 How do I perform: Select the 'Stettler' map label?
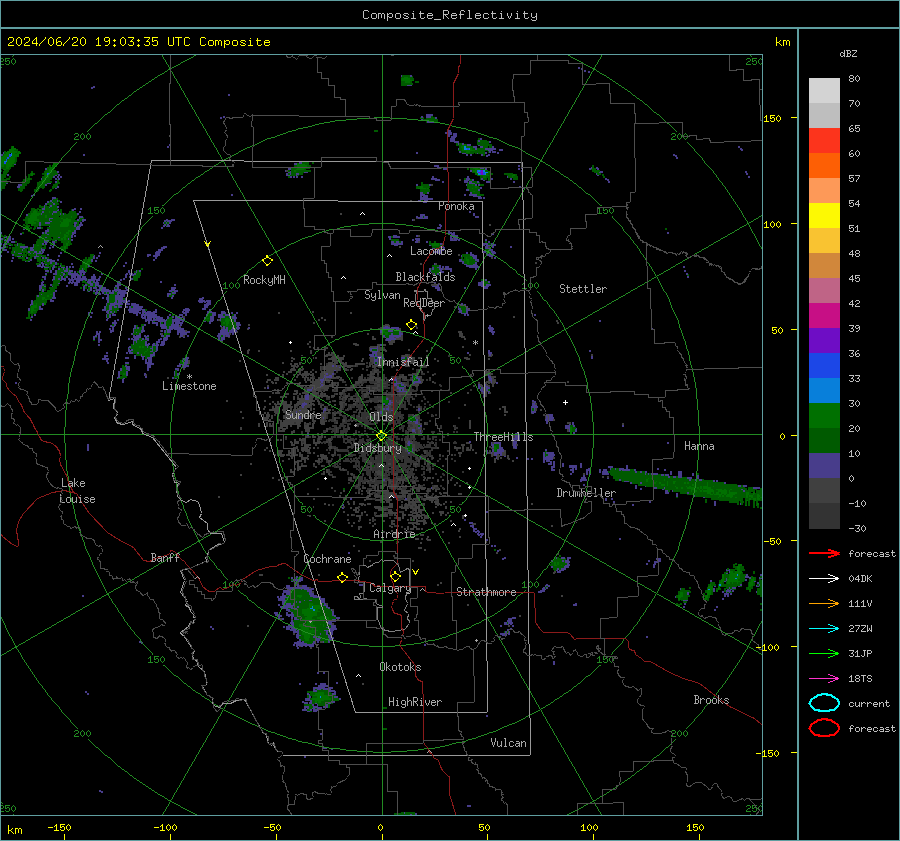(x=583, y=289)
